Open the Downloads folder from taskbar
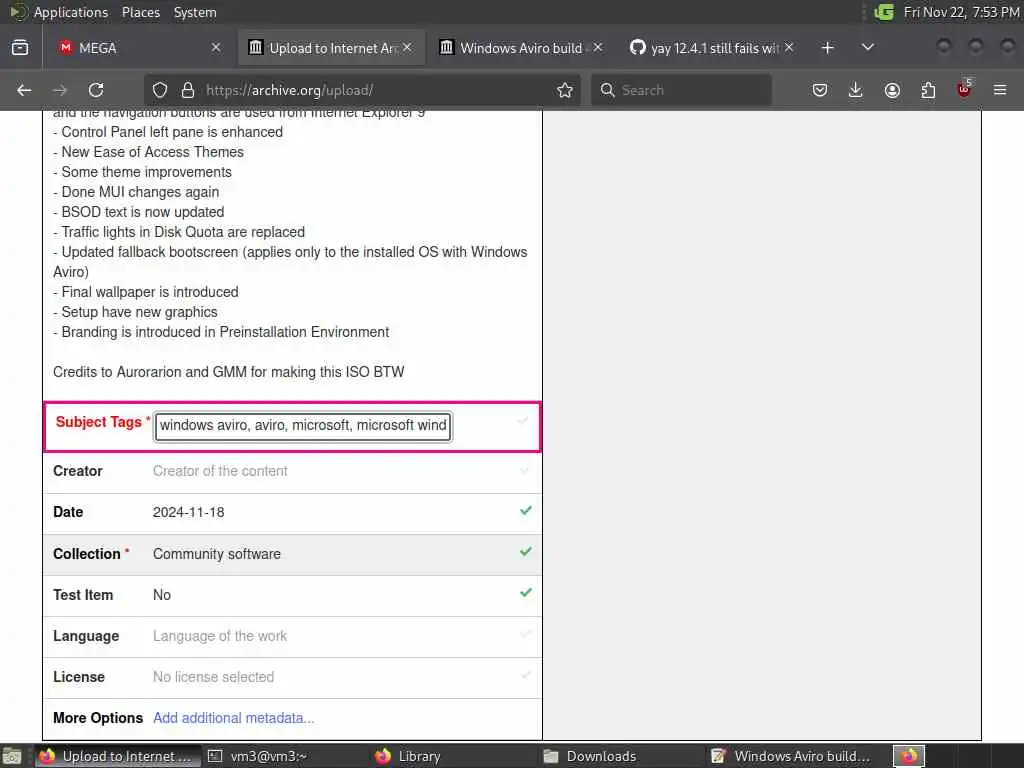The height and width of the screenshot is (768, 1024). [621, 756]
